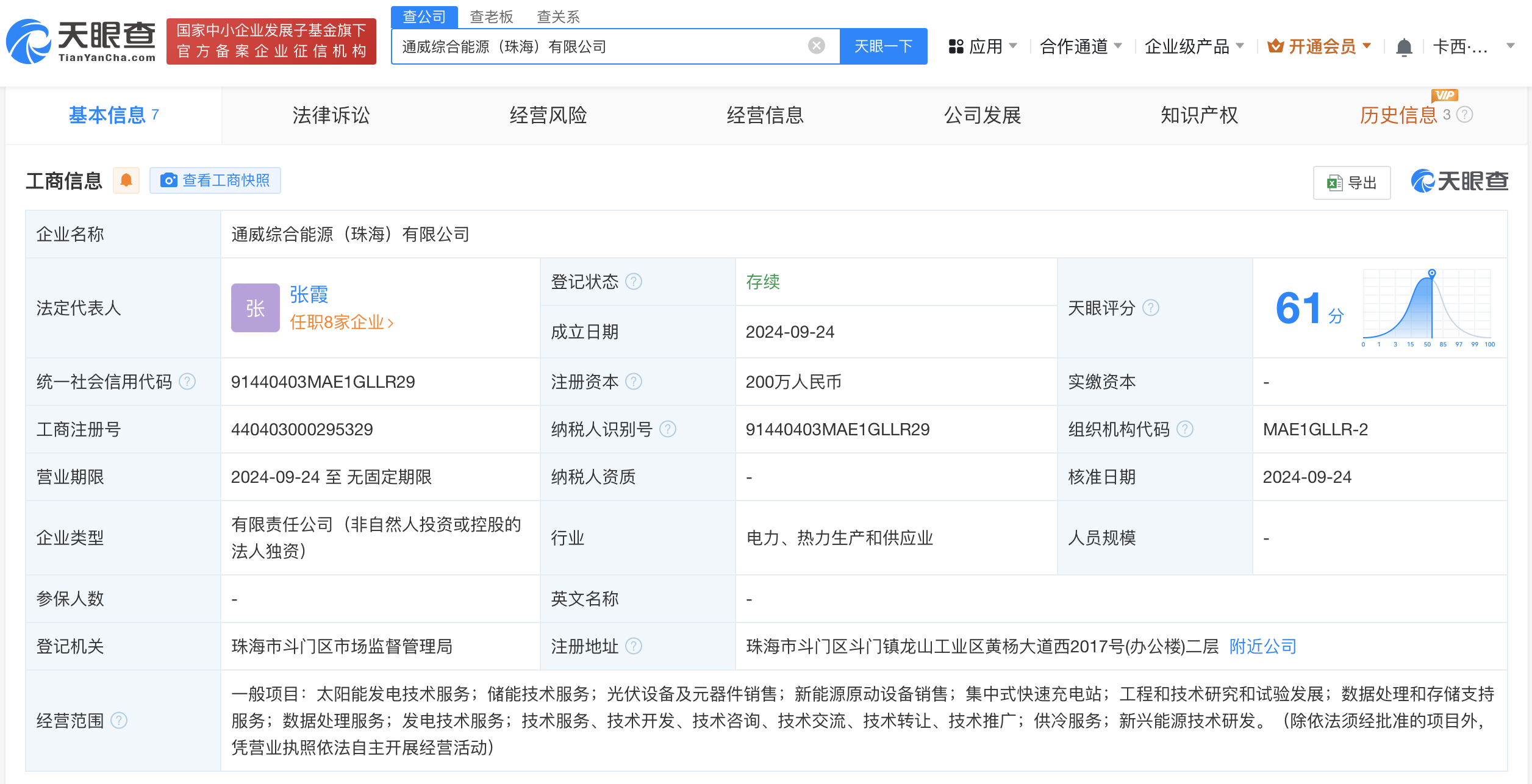Expand the 合作通道 dropdown
This screenshot has width=1532, height=784.
tap(1081, 46)
